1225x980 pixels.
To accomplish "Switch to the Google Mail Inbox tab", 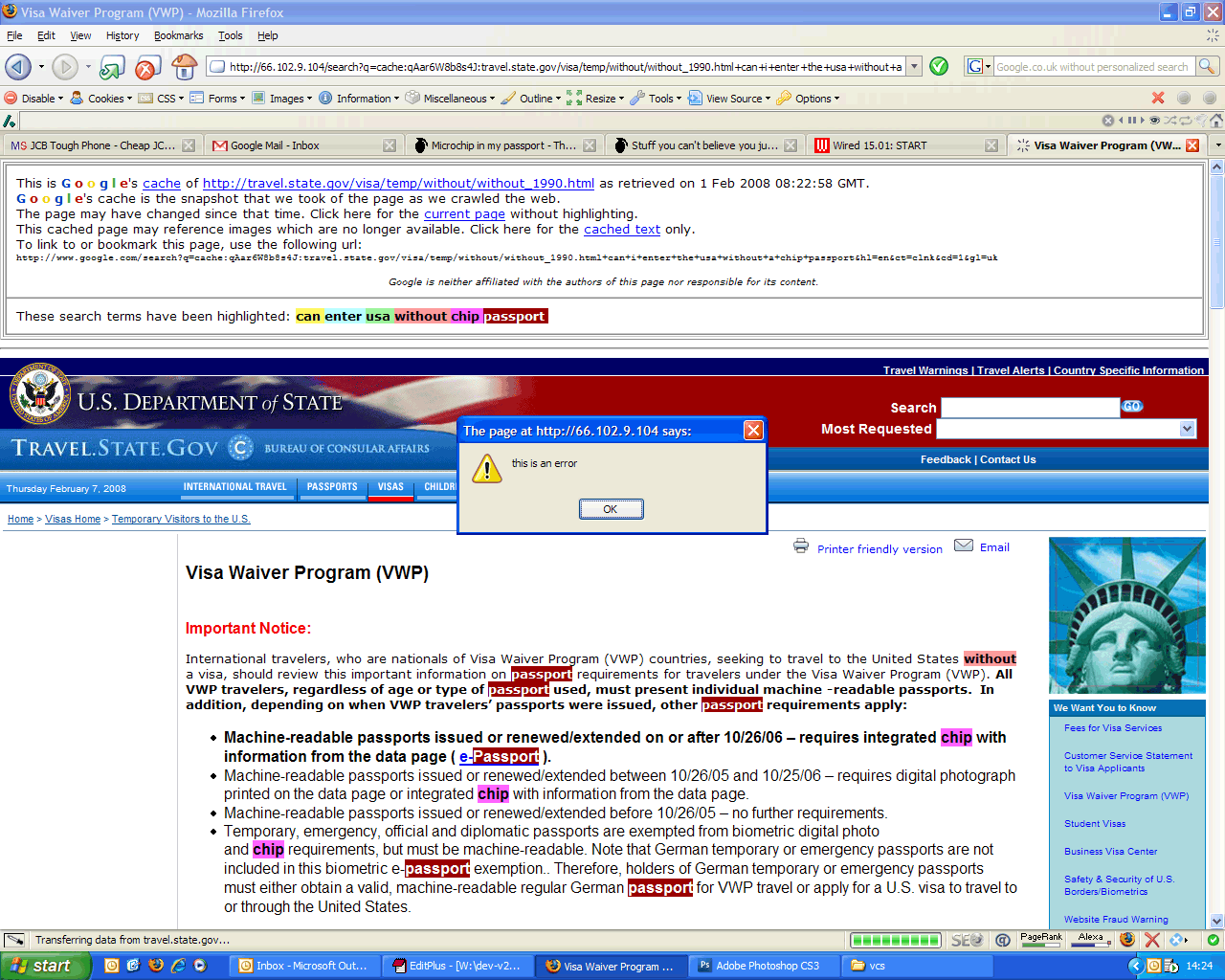I will tap(304, 145).
